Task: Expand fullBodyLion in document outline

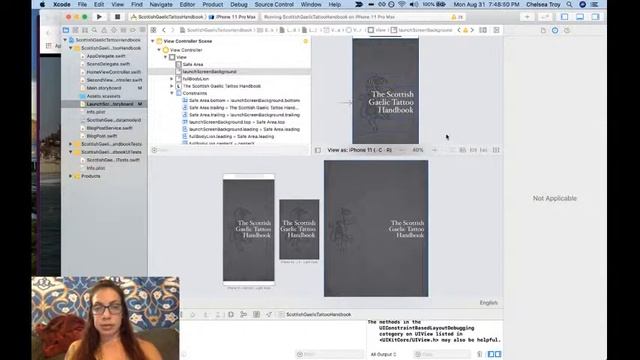Action: [x=172, y=79]
